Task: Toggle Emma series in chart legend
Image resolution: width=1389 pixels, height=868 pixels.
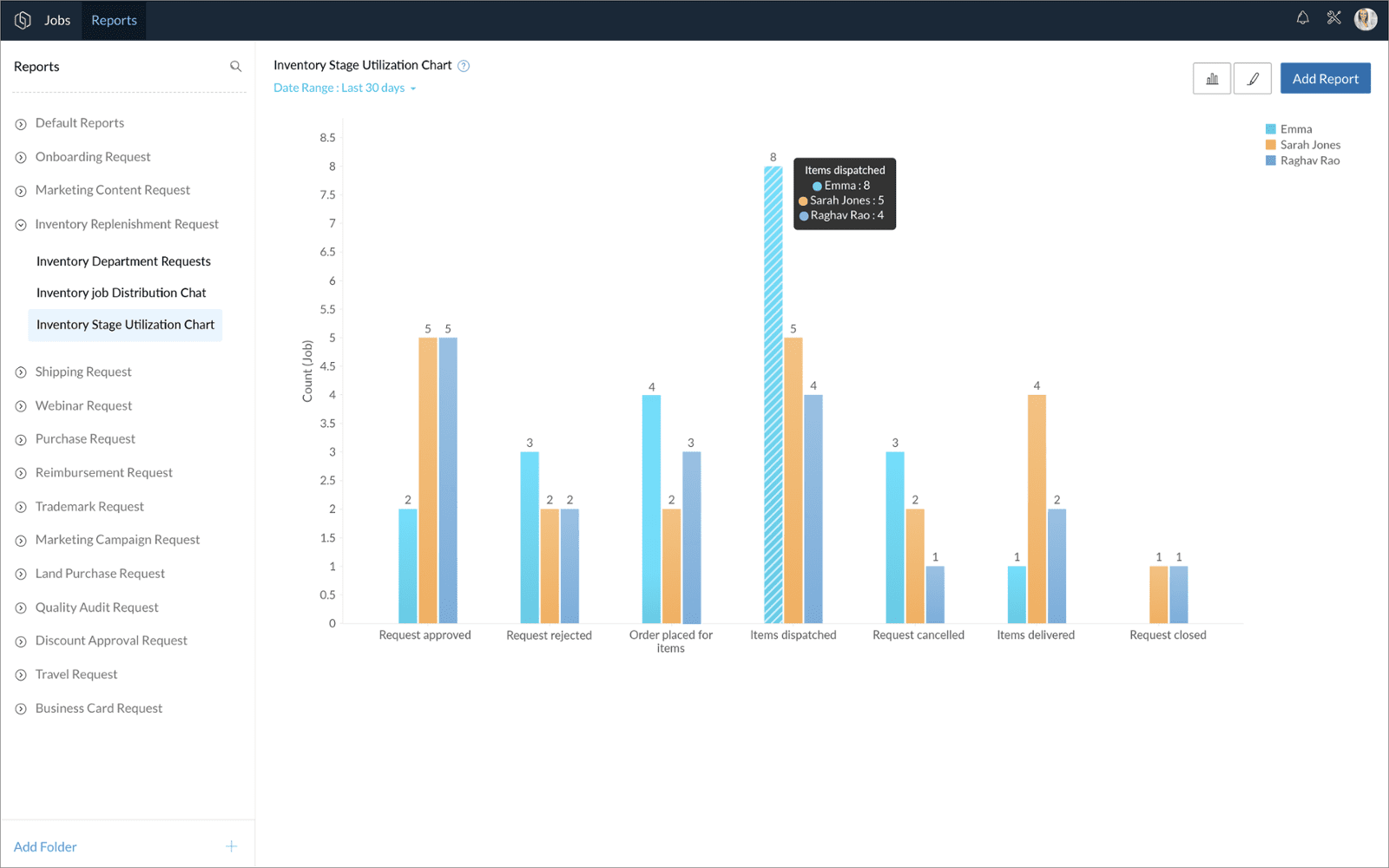Action: (x=1295, y=129)
